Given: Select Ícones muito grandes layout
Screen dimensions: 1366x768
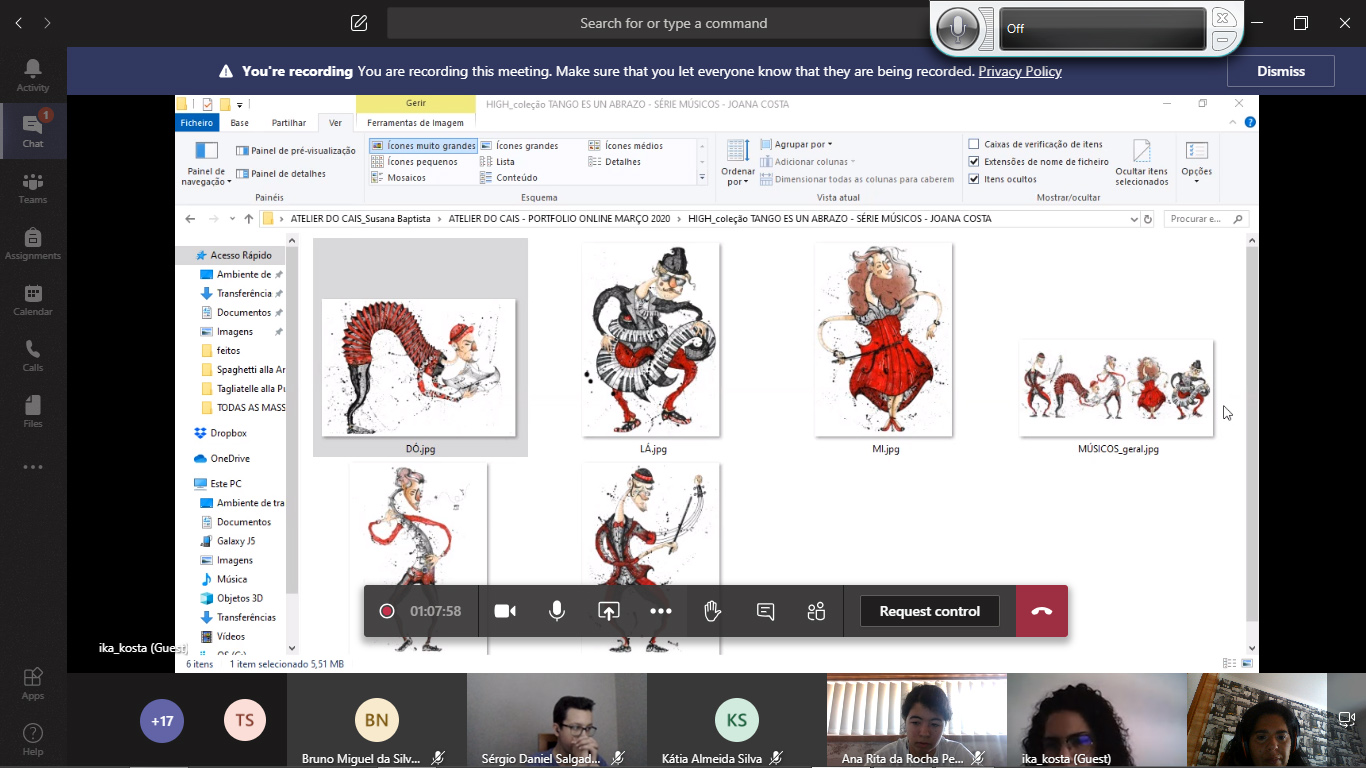Looking at the screenshot, I should [x=423, y=145].
